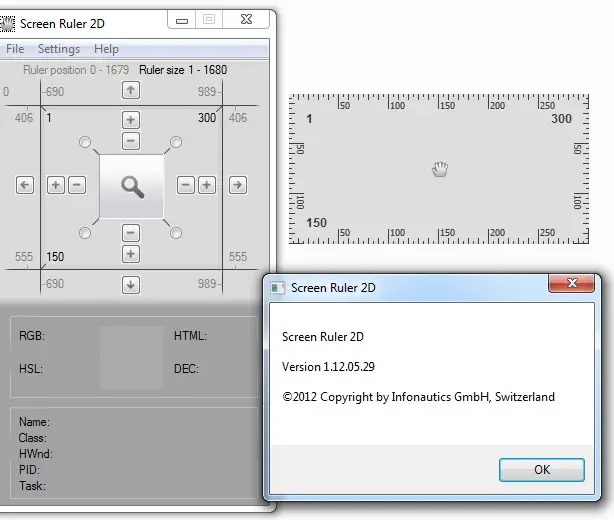Image resolution: width=614 pixels, height=520 pixels.
Task: Click 'Version 1.12.05.29' text in dialog
Action: tap(328, 367)
